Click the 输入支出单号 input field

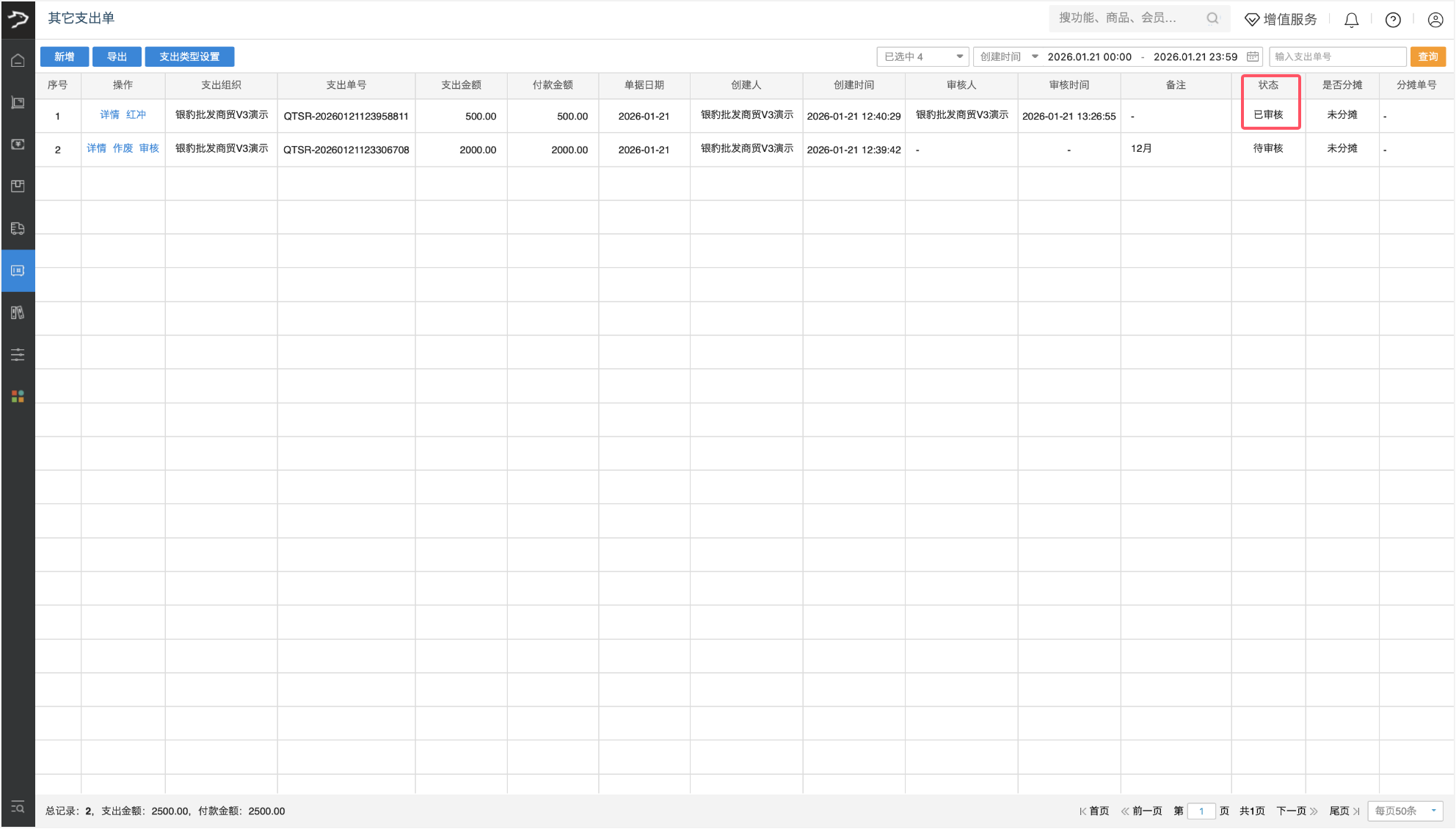coord(1337,56)
